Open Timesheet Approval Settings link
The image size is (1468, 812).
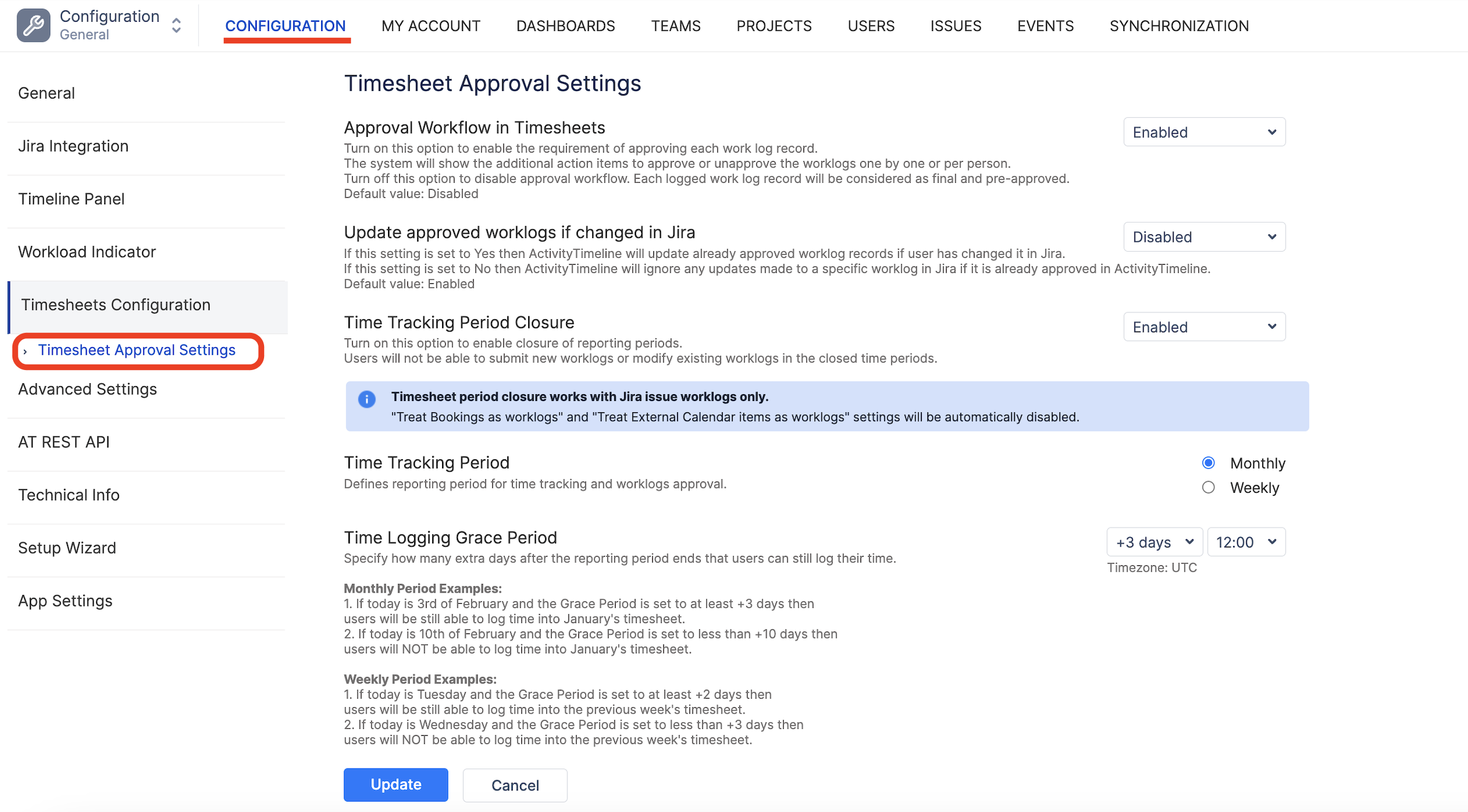(136, 350)
